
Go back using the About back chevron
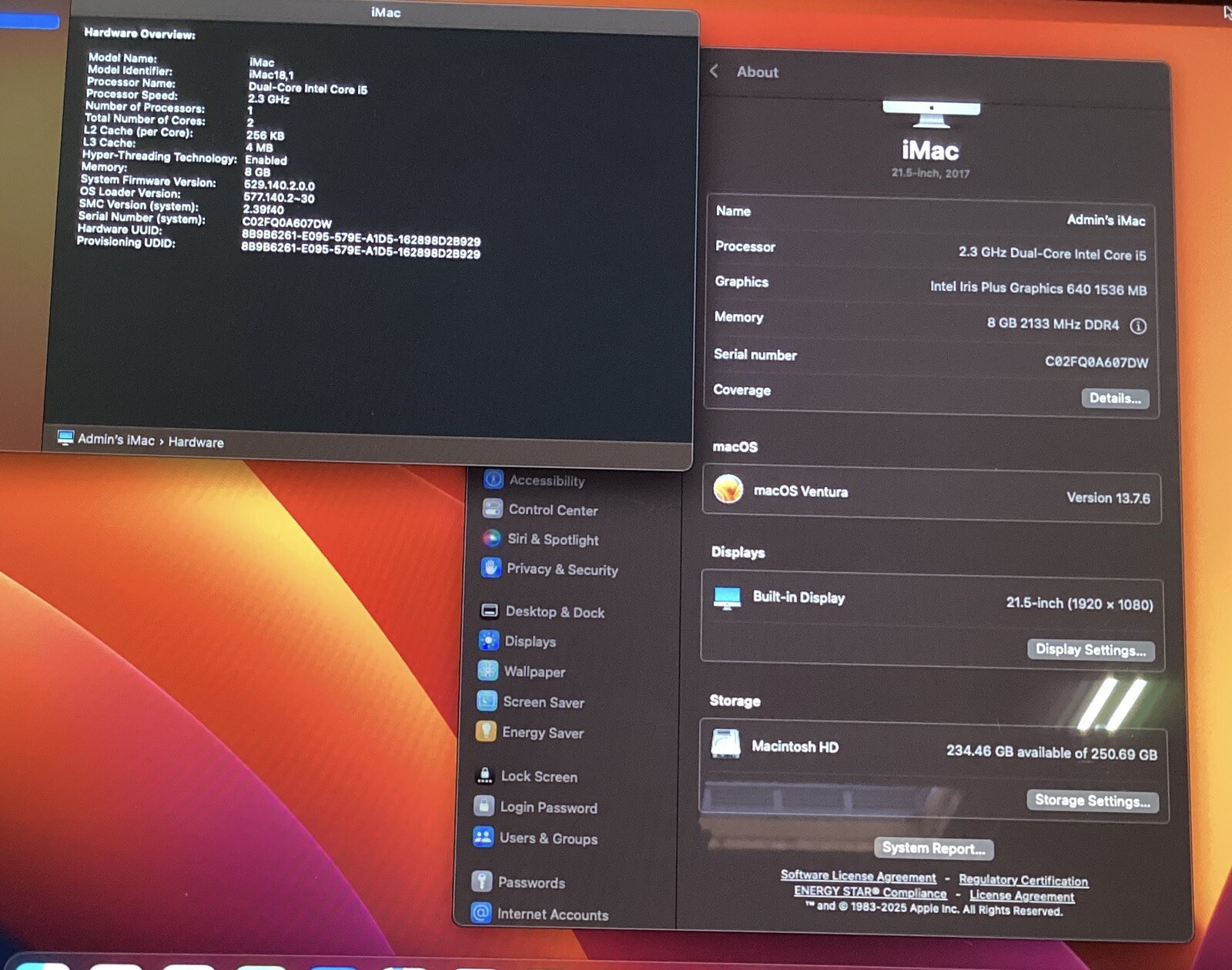tap(714, 71)
